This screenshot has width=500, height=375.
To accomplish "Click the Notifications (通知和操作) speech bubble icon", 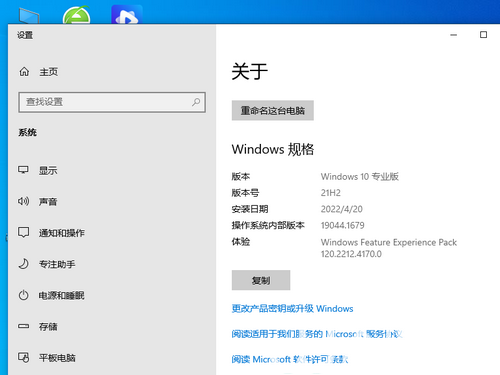I will [x=23, y=232].
